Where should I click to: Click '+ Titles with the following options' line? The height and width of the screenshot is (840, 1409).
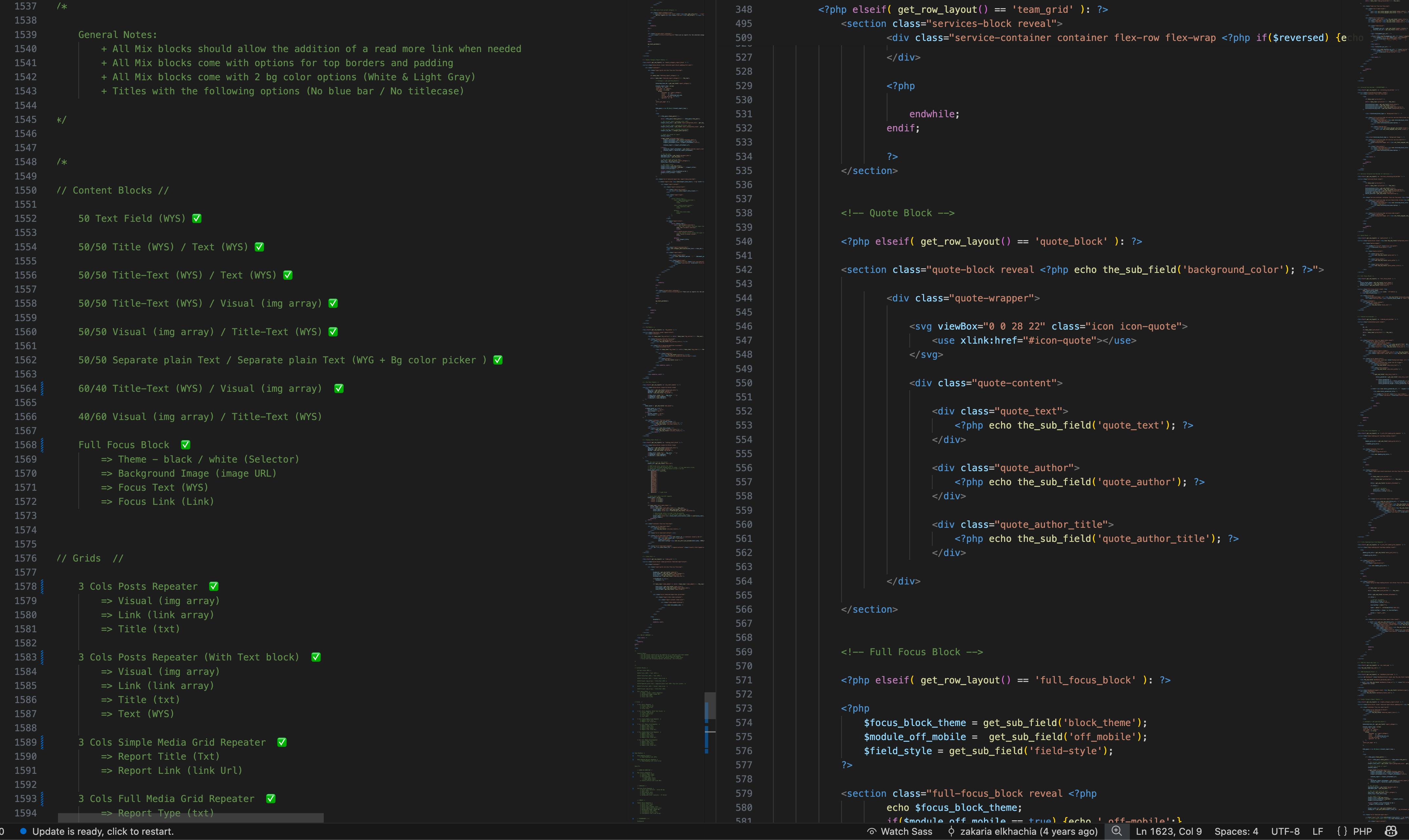point(282,91)
